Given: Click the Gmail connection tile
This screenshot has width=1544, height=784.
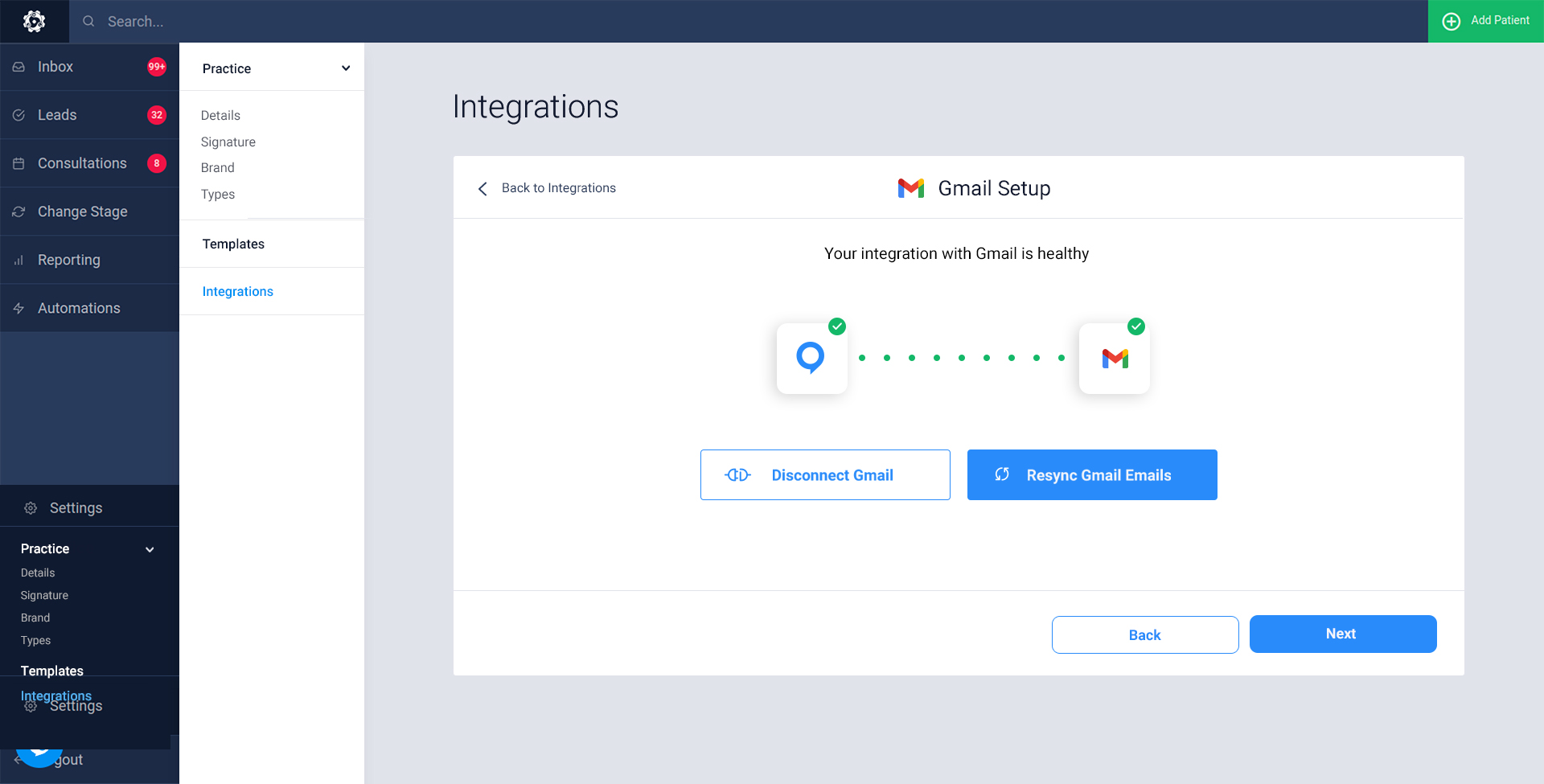Looking at the screenshot, I should click(x=1115, y=358).
